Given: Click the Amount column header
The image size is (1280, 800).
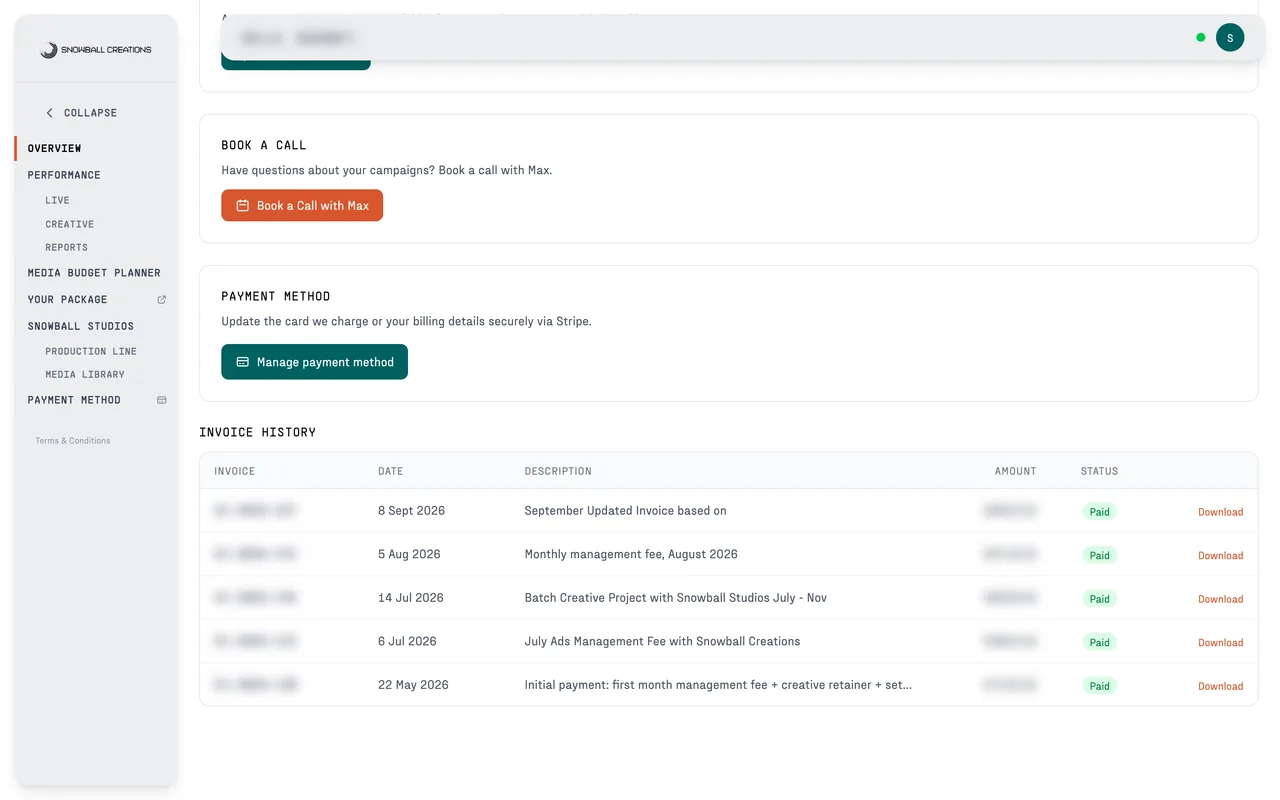Looking at the screenshot, I should tap(1015, 471).
